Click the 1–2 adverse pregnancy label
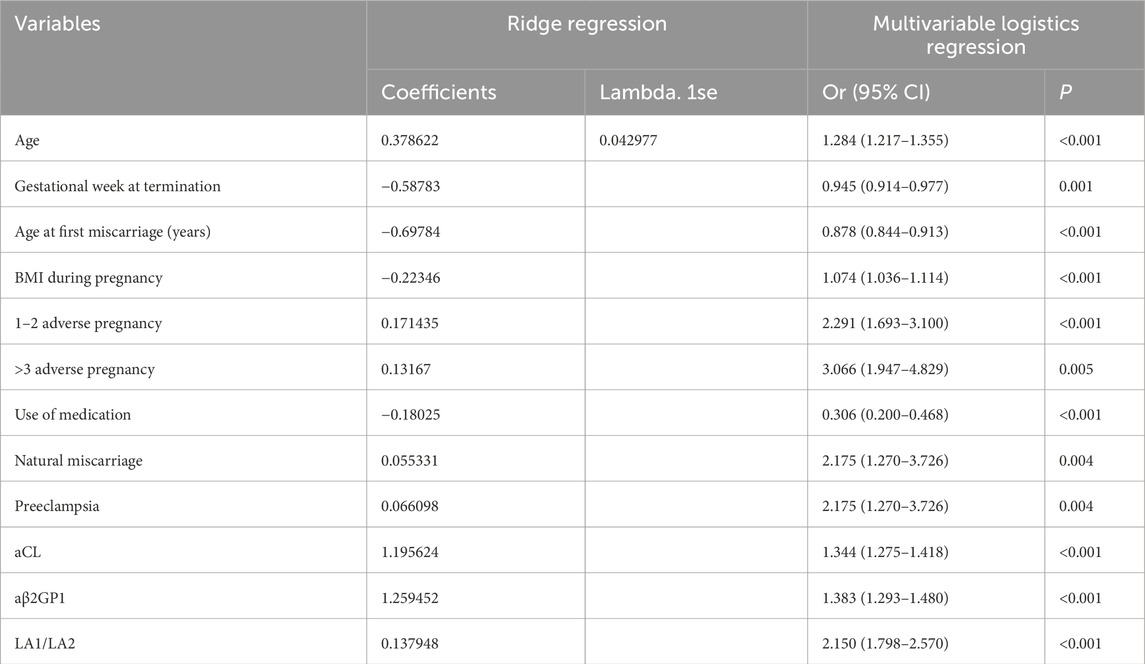 point(88,323)
